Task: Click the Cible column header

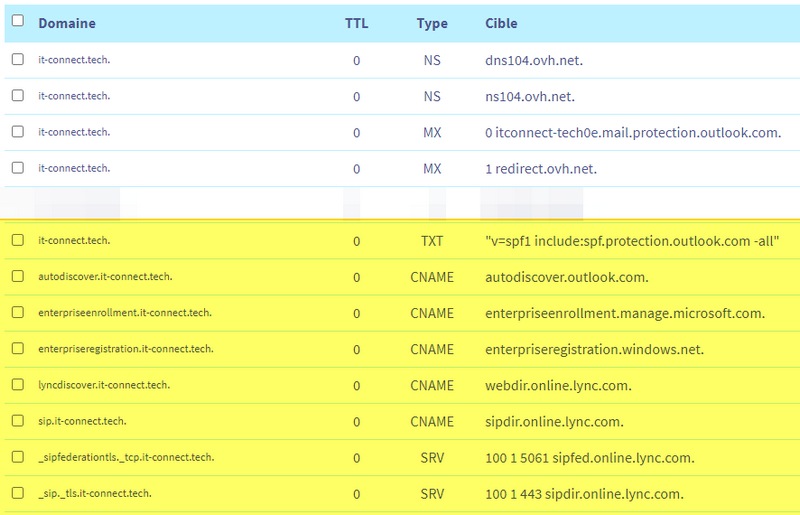Action: point(502,23)
